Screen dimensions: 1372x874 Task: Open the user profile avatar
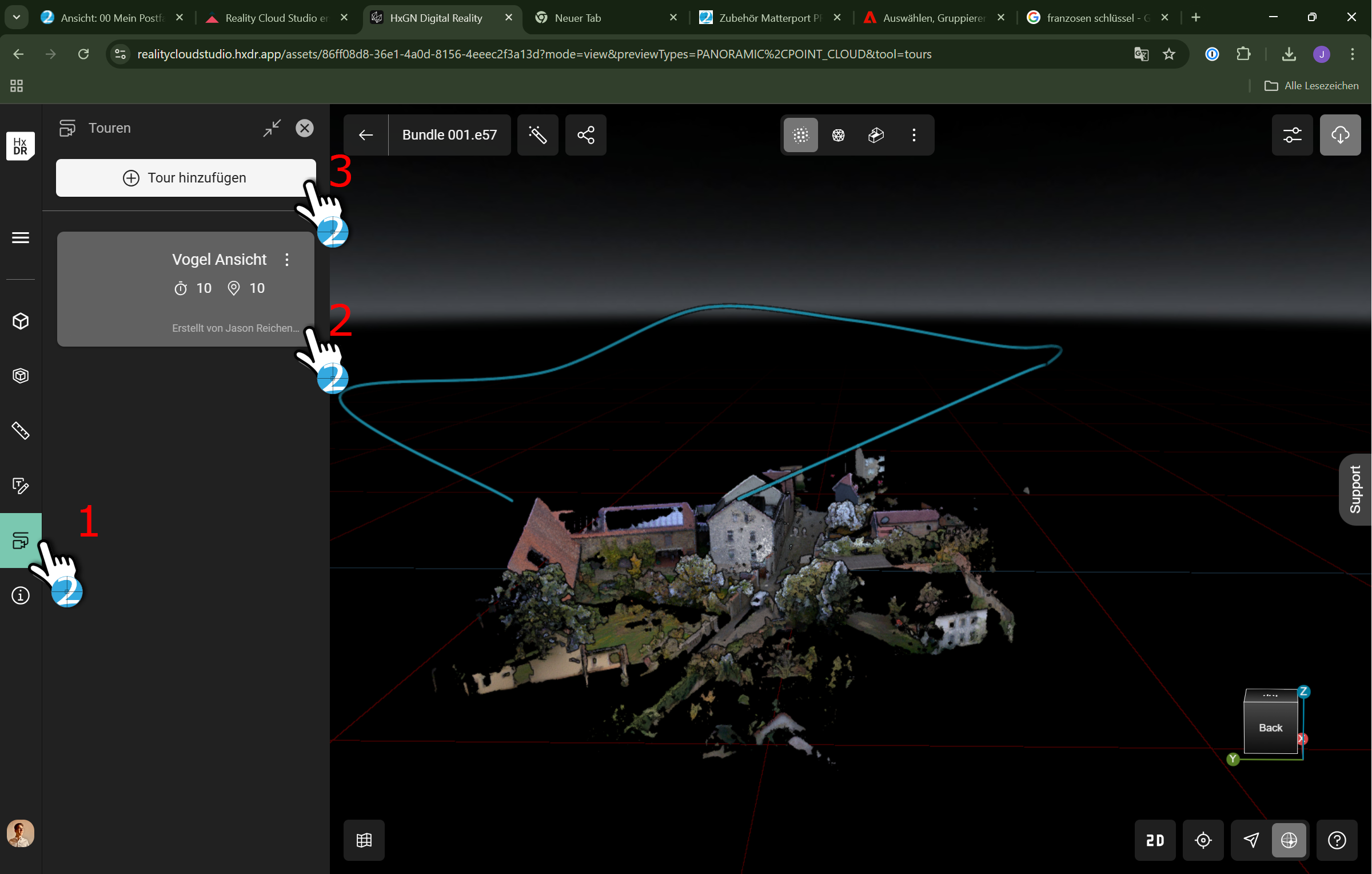pos(21,833)
